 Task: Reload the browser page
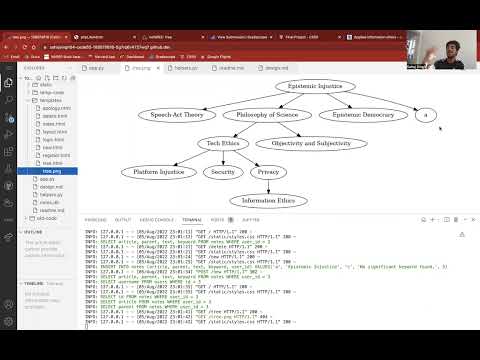25,47
